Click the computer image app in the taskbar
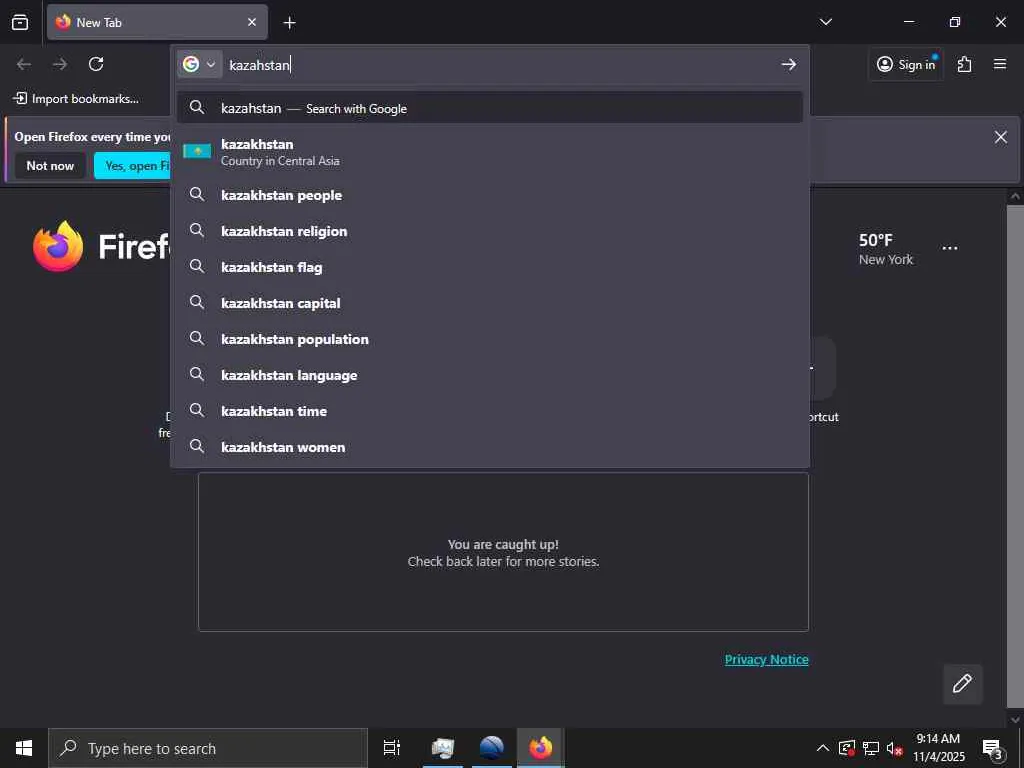 [442, 748]
